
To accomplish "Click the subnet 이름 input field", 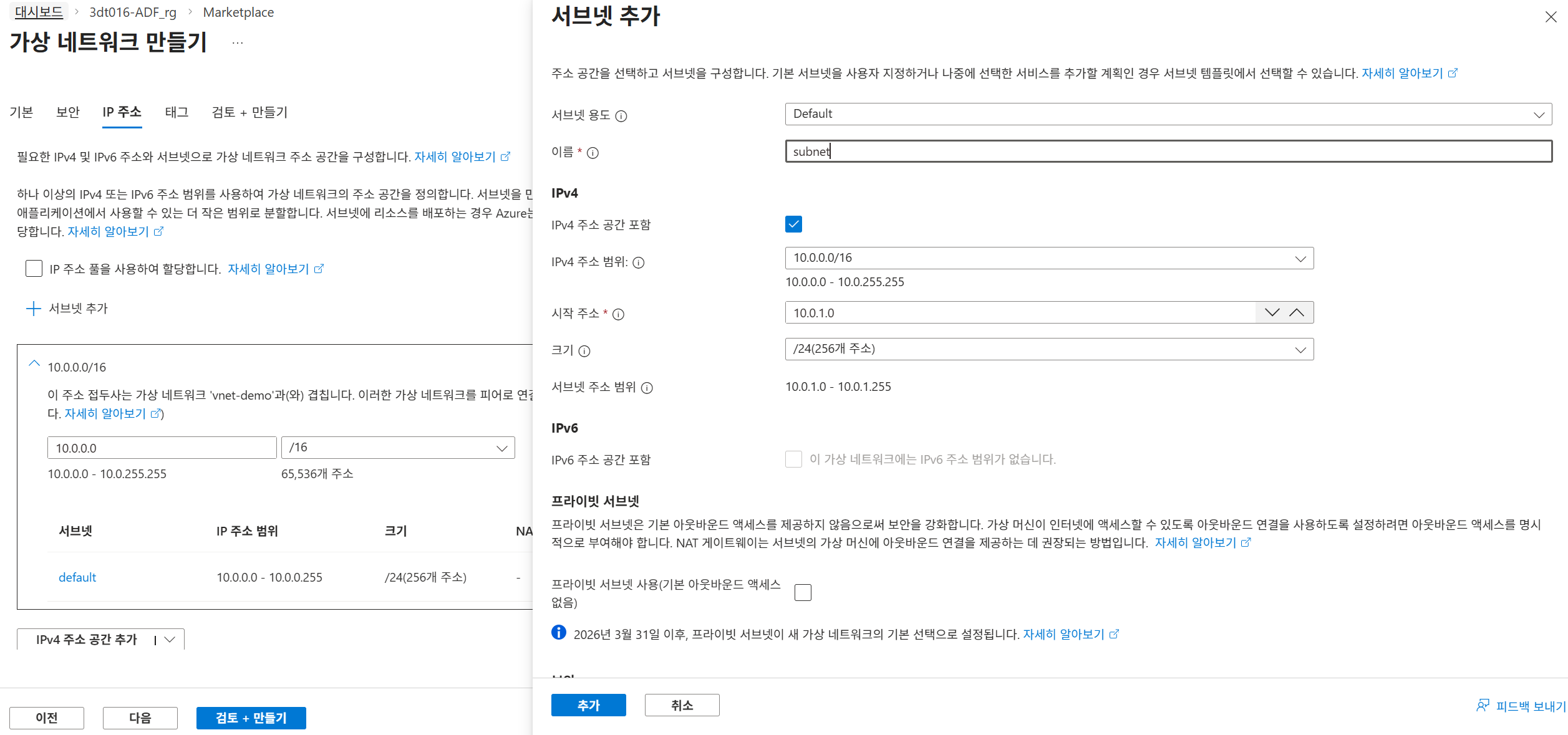I will point(1168,151).
